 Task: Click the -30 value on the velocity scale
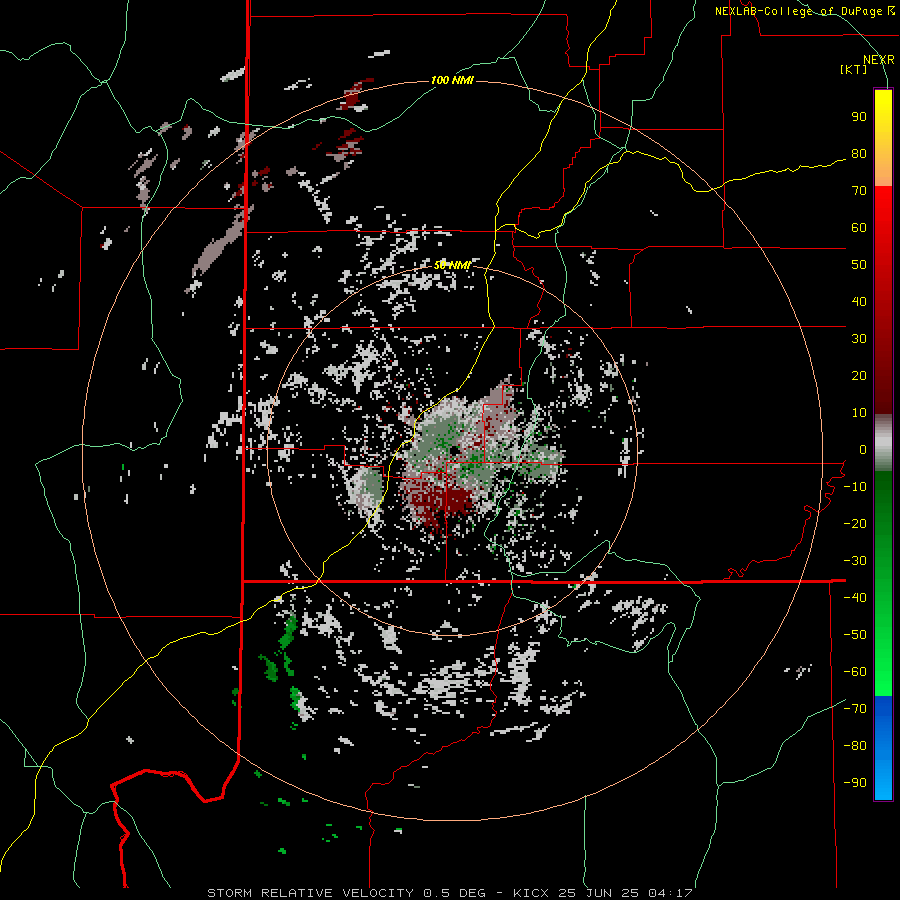855,561
